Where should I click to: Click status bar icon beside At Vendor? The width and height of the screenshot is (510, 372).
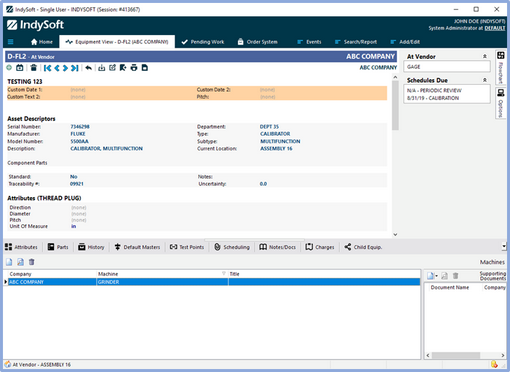pos(7,364)
